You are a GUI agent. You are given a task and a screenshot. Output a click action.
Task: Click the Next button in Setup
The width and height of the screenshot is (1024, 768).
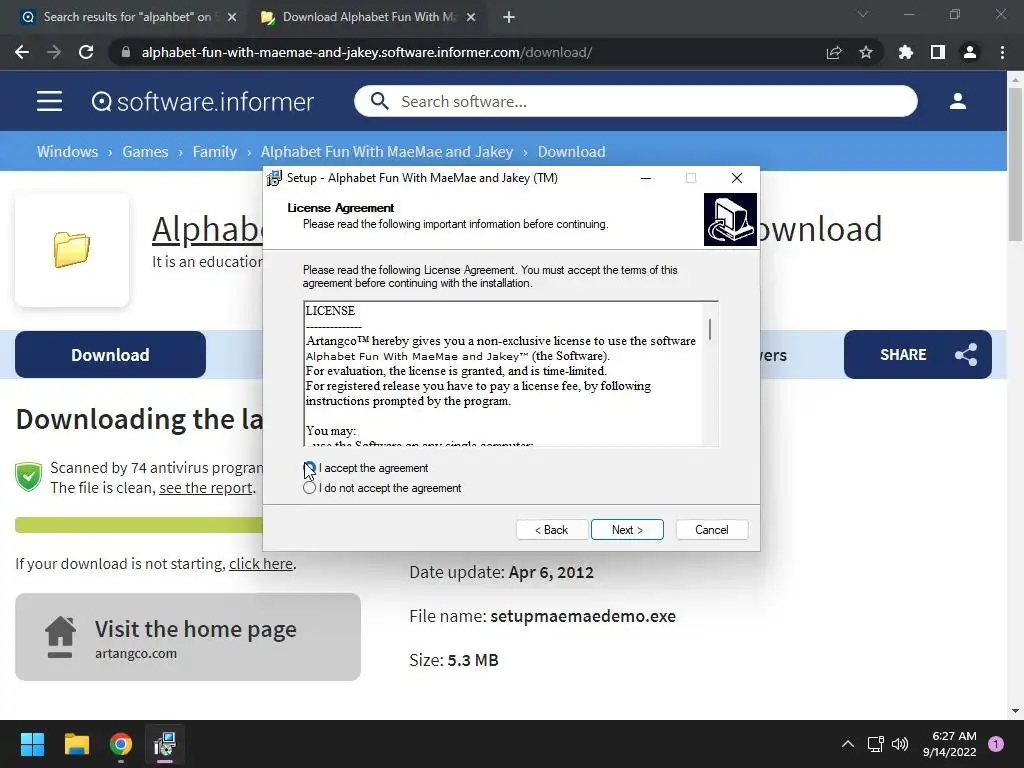pyautogui.click(x=627, y=530)
